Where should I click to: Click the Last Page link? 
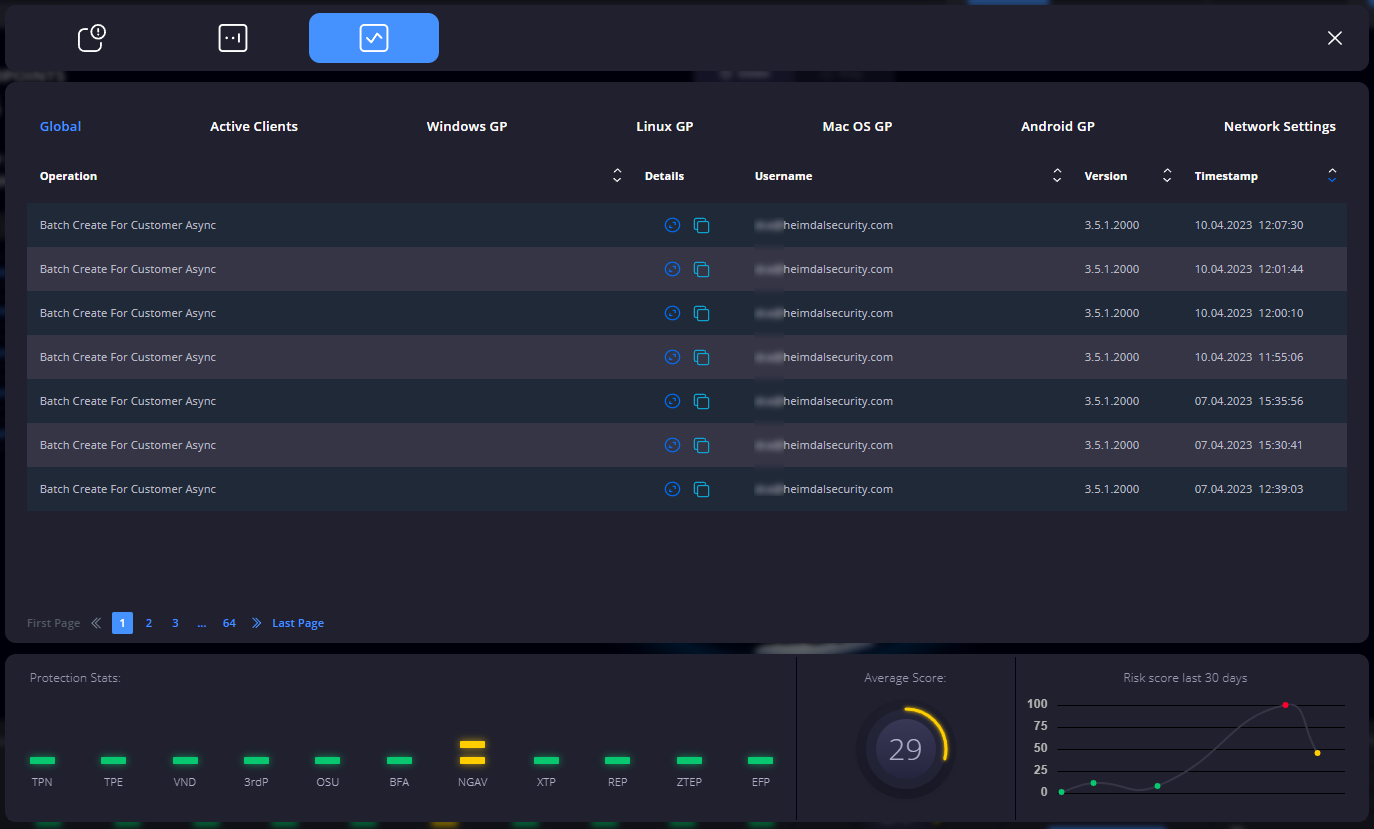[x=298, y=623]
